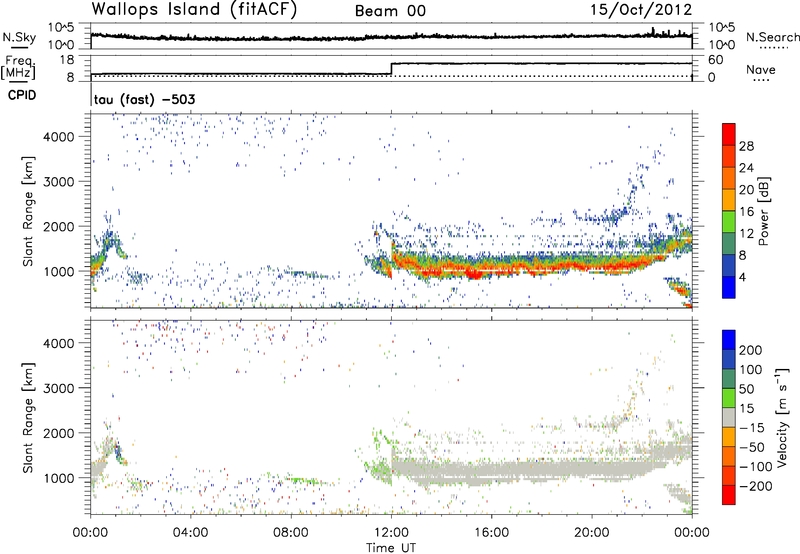
Task: Click the "60" Nave axis tick label
Action: (715, 60)
